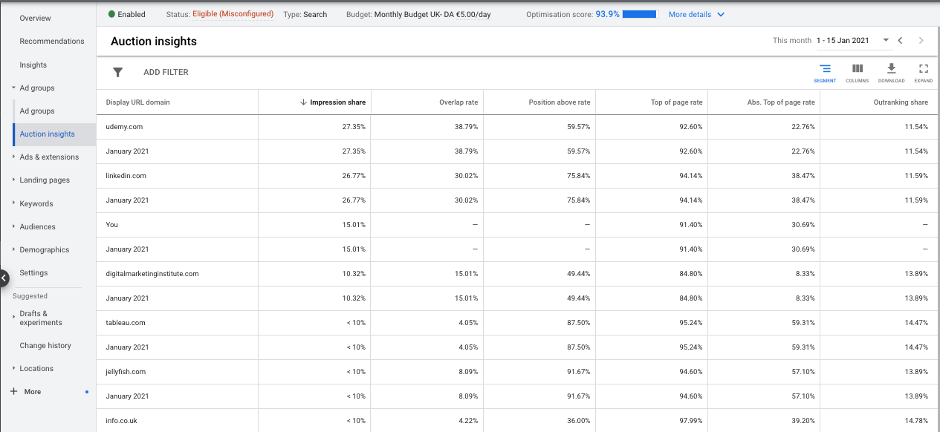Image resolution: width=941 pixels, height=433 pixels.
Task: Open Settings in the sidebar
Action: click(34, 272)
